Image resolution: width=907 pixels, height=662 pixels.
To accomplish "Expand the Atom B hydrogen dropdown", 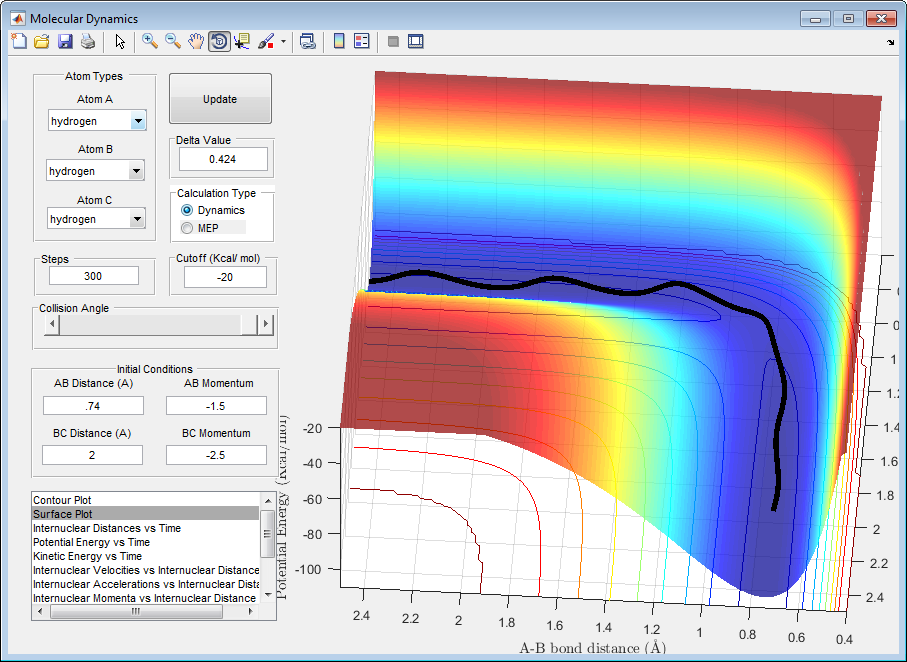I will pos(138,171).
